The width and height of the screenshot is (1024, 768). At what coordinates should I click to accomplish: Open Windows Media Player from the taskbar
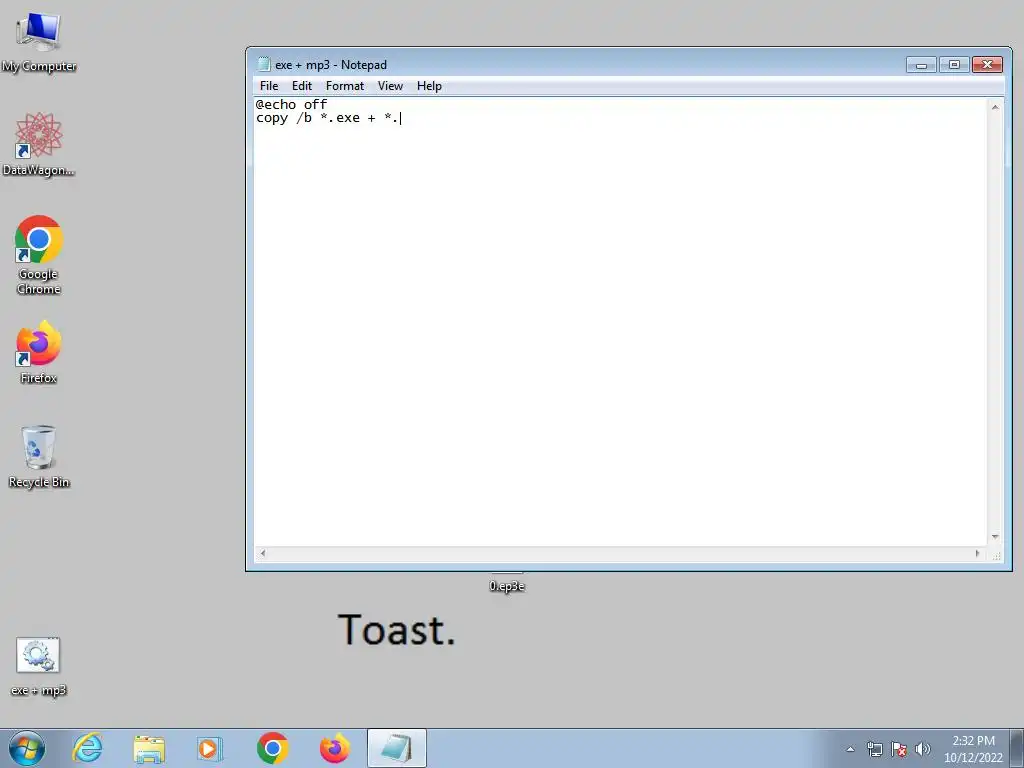click(x=210, y=748)
